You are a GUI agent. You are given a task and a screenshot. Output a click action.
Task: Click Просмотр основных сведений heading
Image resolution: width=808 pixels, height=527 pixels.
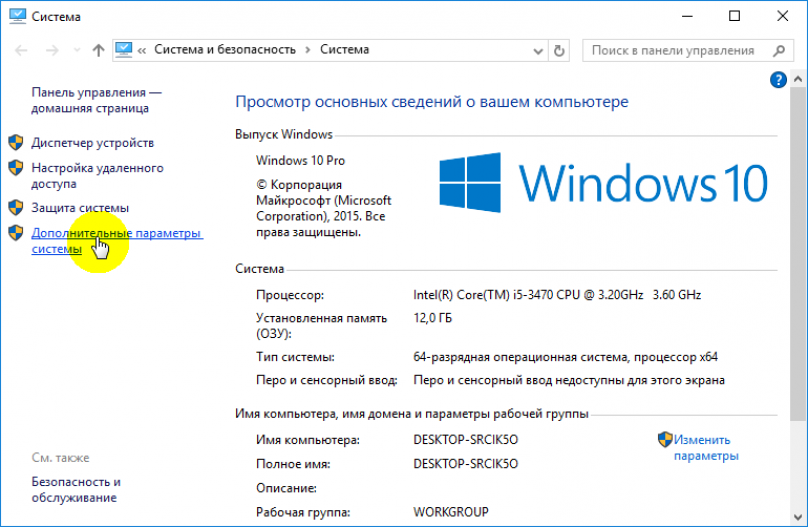[x=432, y=102]
